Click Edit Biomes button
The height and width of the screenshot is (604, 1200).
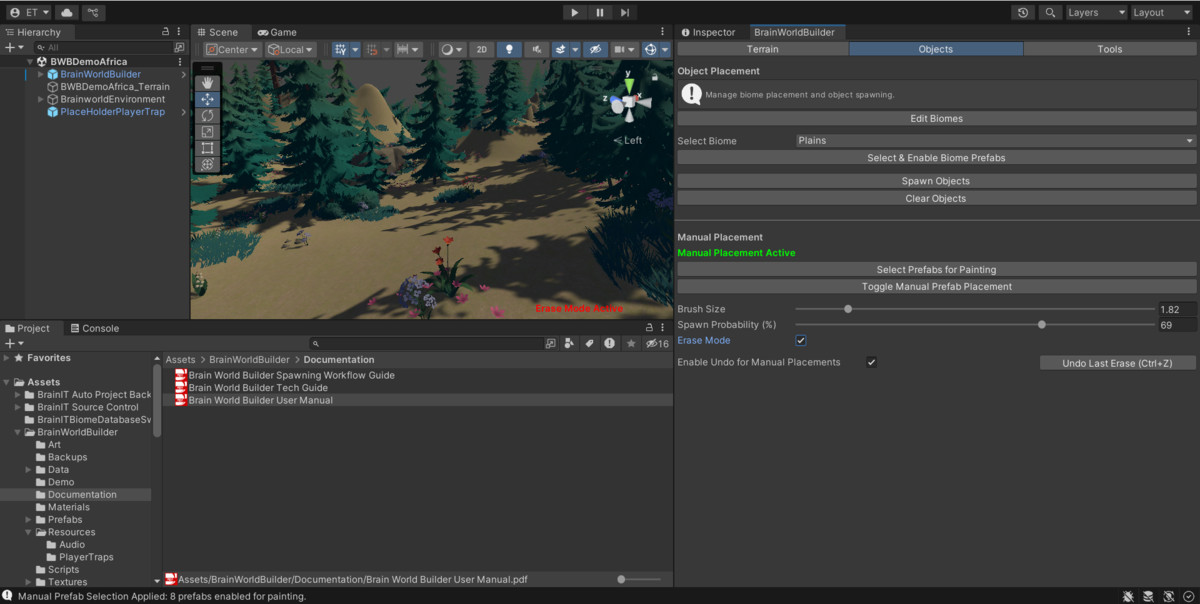click(x=936, y=119)
